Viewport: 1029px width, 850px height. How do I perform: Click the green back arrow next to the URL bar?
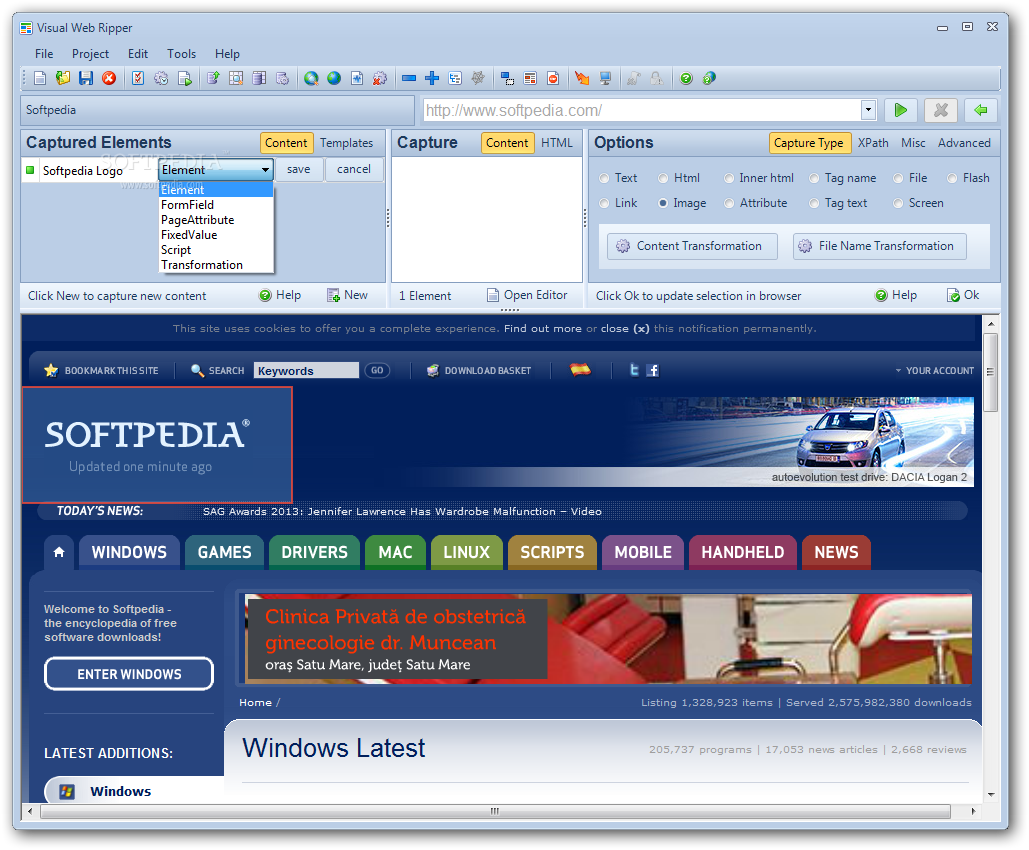pos(980,110)
